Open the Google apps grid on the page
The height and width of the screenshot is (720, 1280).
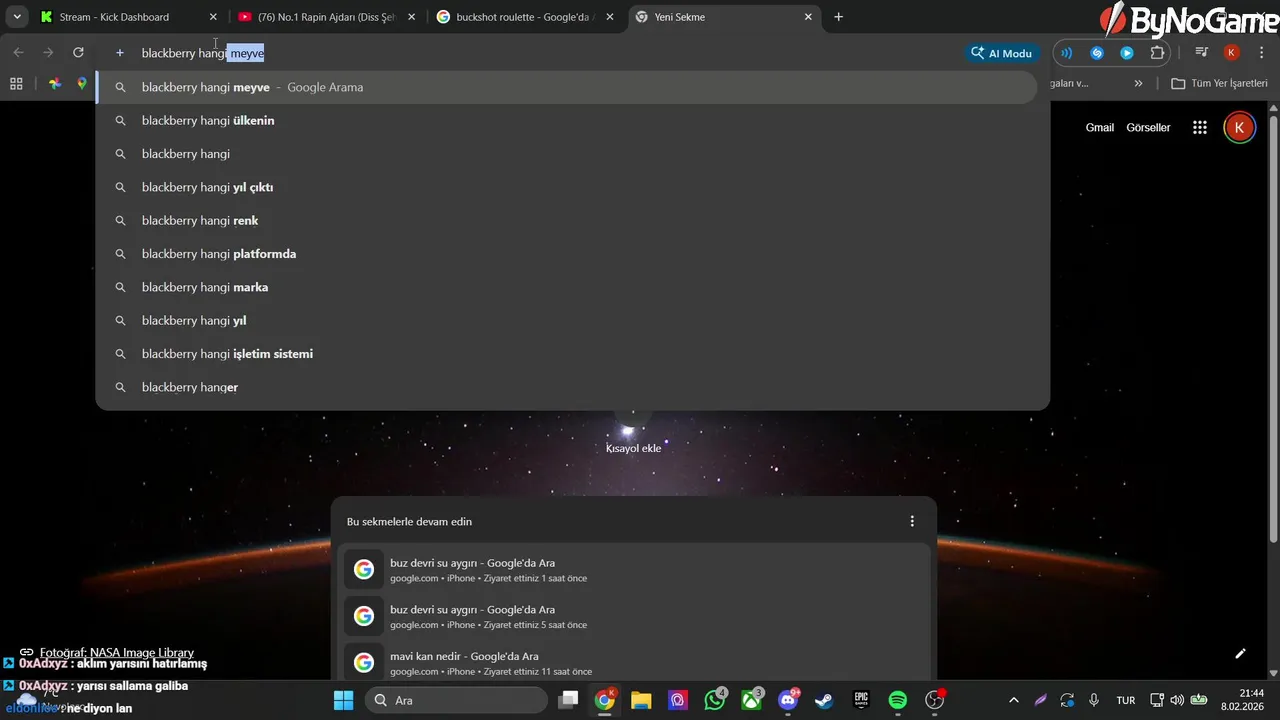[x=1200, y=127]
